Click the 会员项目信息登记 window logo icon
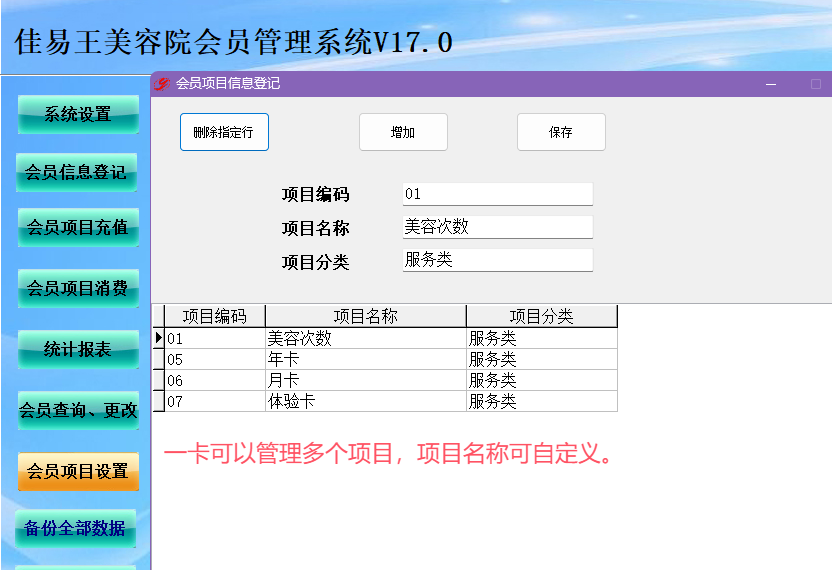 click(x=162, y=84)
